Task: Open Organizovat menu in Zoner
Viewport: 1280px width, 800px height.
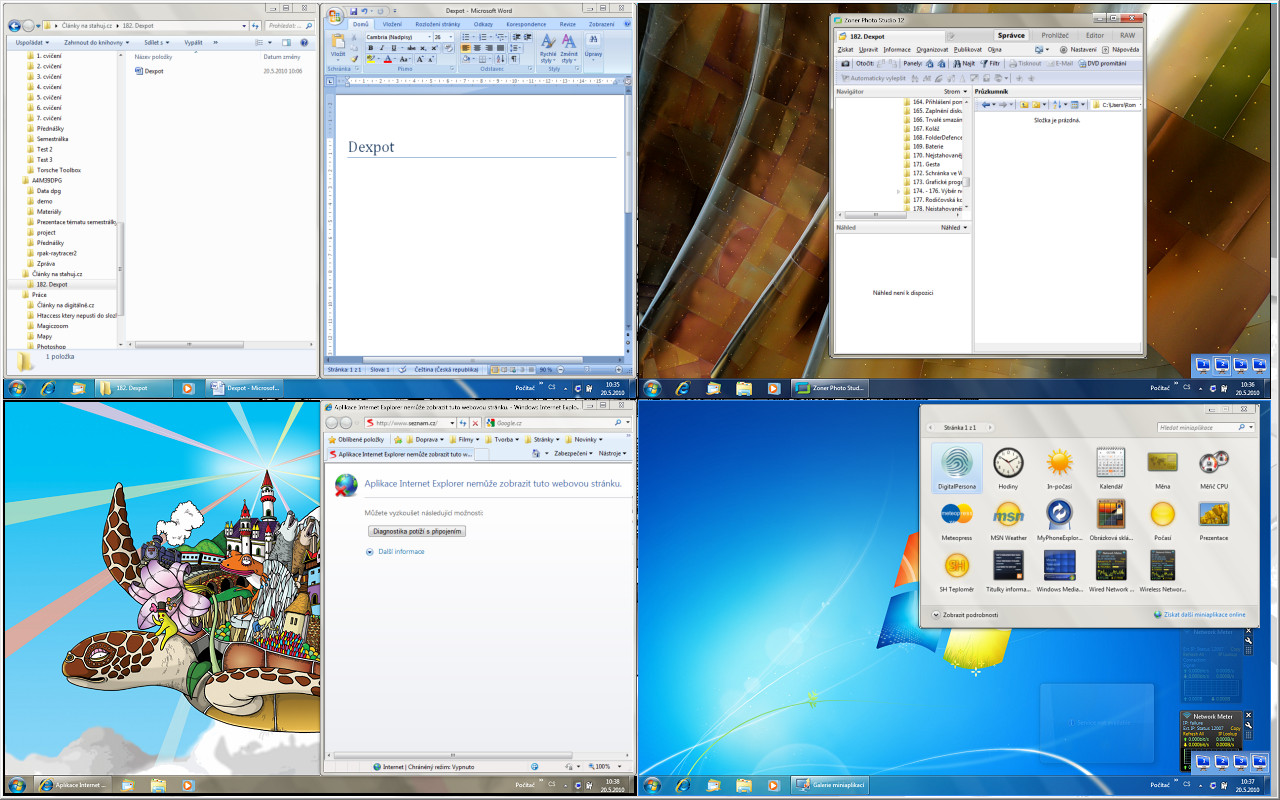Action: click(932, 49)
